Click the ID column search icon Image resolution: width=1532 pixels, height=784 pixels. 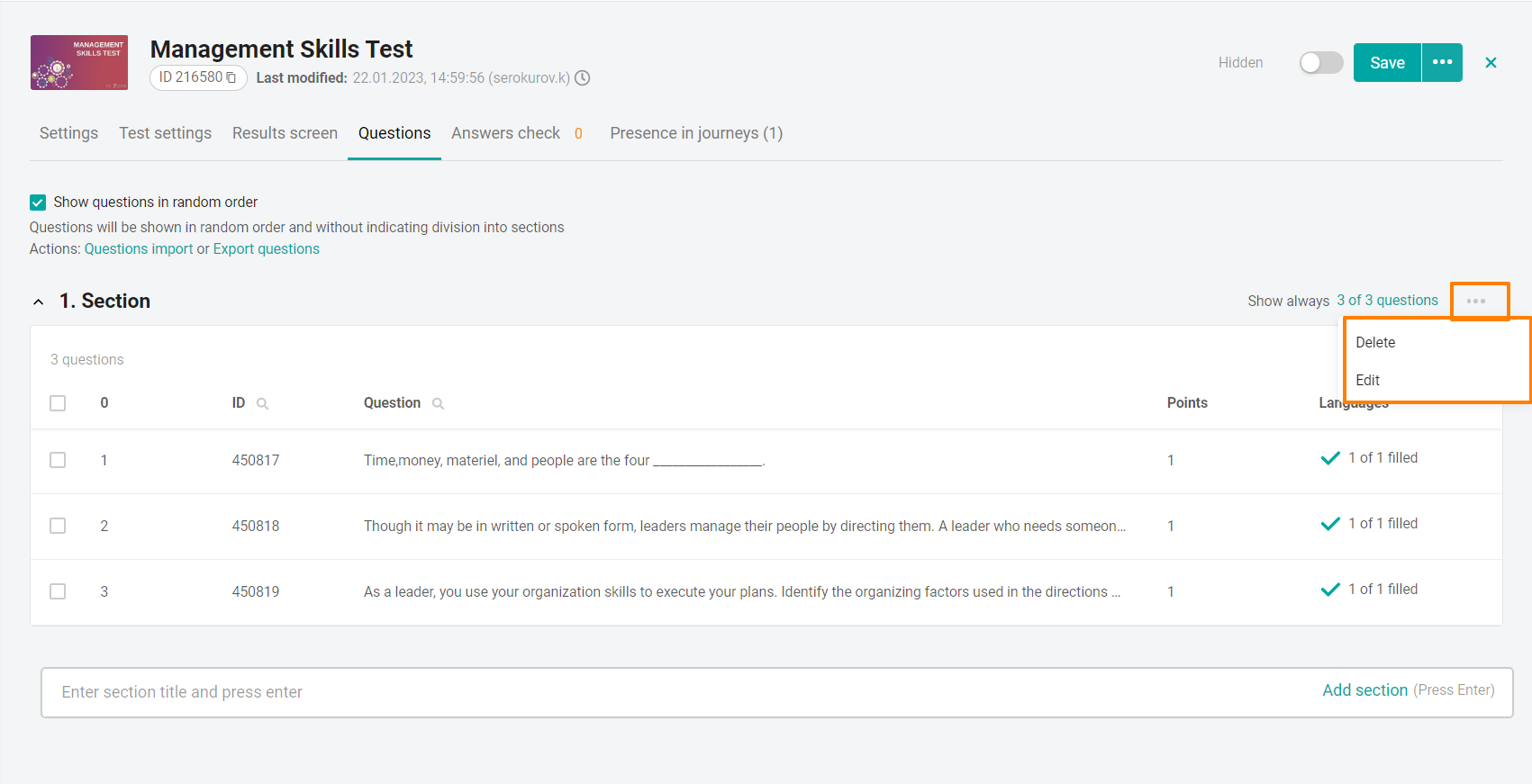262,404
